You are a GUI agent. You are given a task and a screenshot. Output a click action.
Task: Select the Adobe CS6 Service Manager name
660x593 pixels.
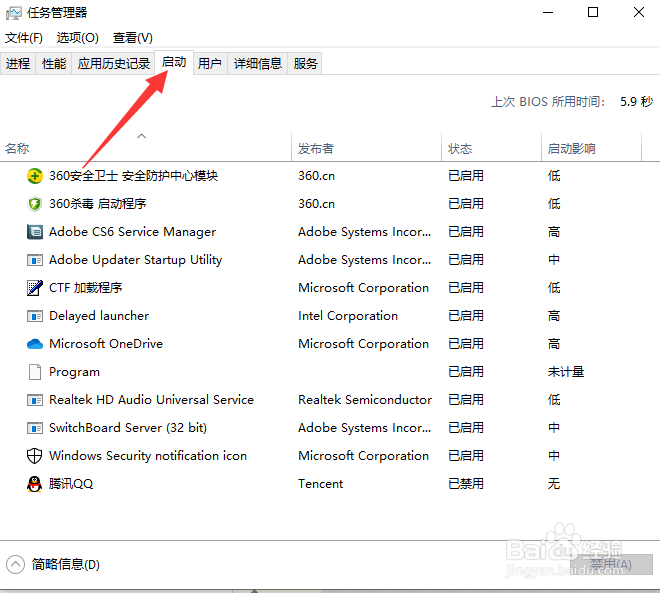133,232
